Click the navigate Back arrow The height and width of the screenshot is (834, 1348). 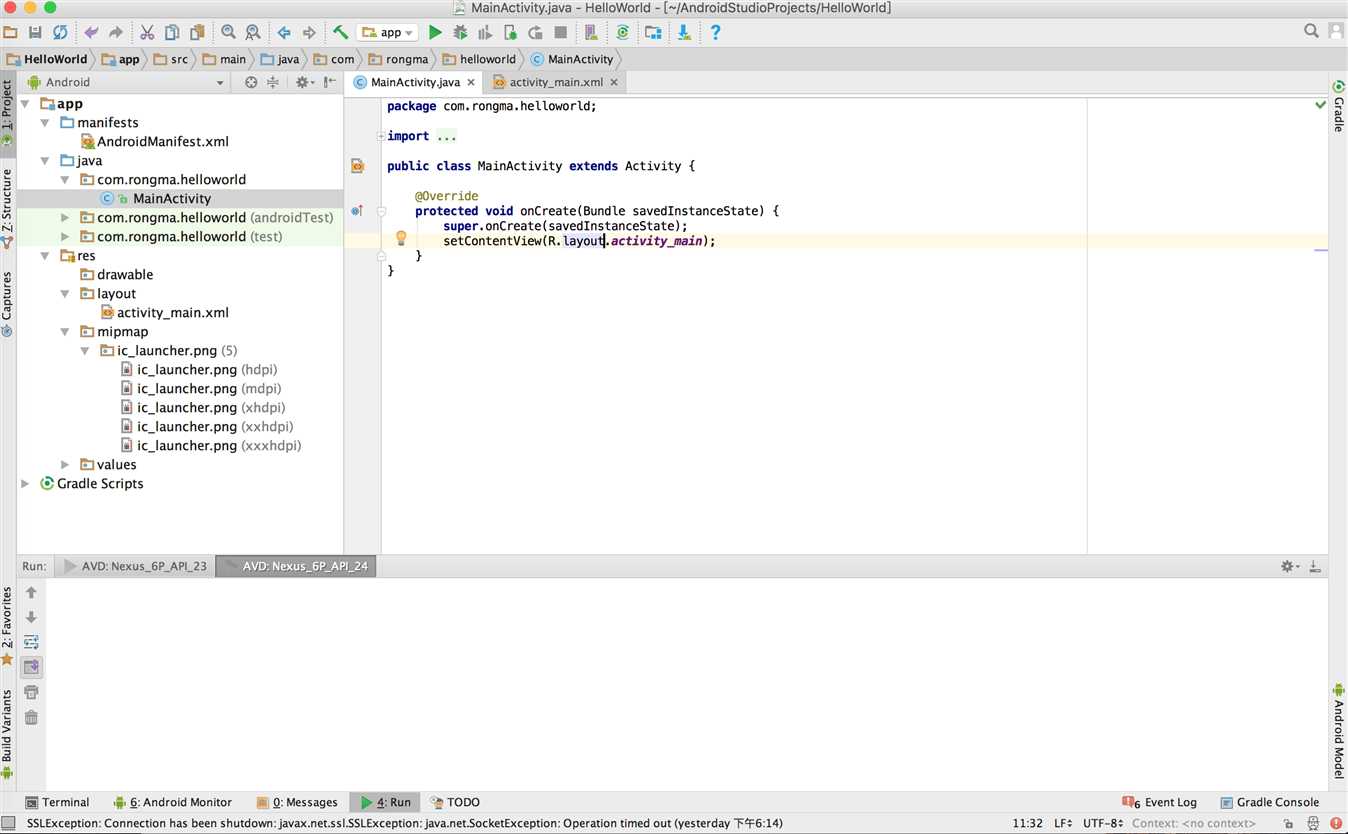pos(284,32)
